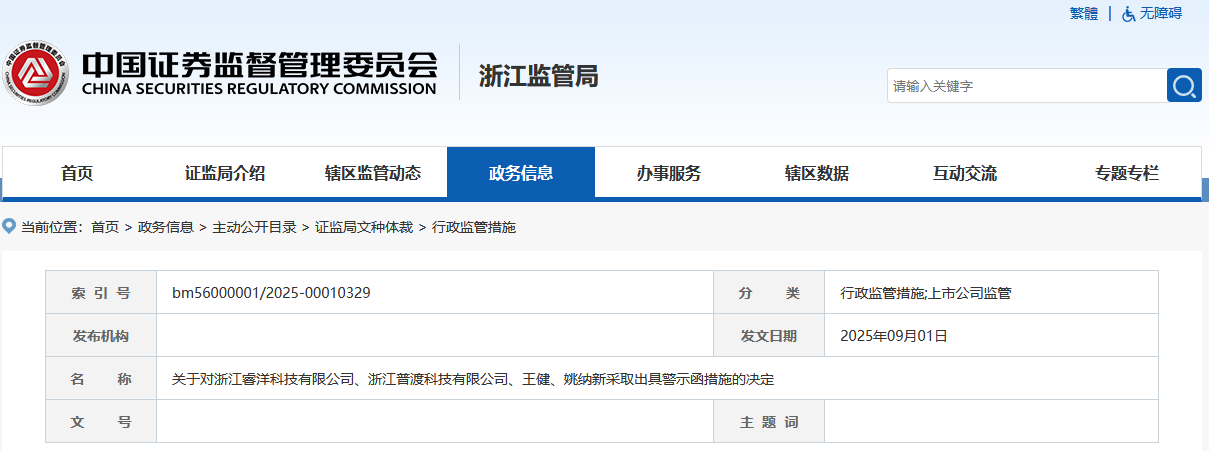Click the 文号 label cell
This screenshot has width=1209, height=451.
pos(101,422)
